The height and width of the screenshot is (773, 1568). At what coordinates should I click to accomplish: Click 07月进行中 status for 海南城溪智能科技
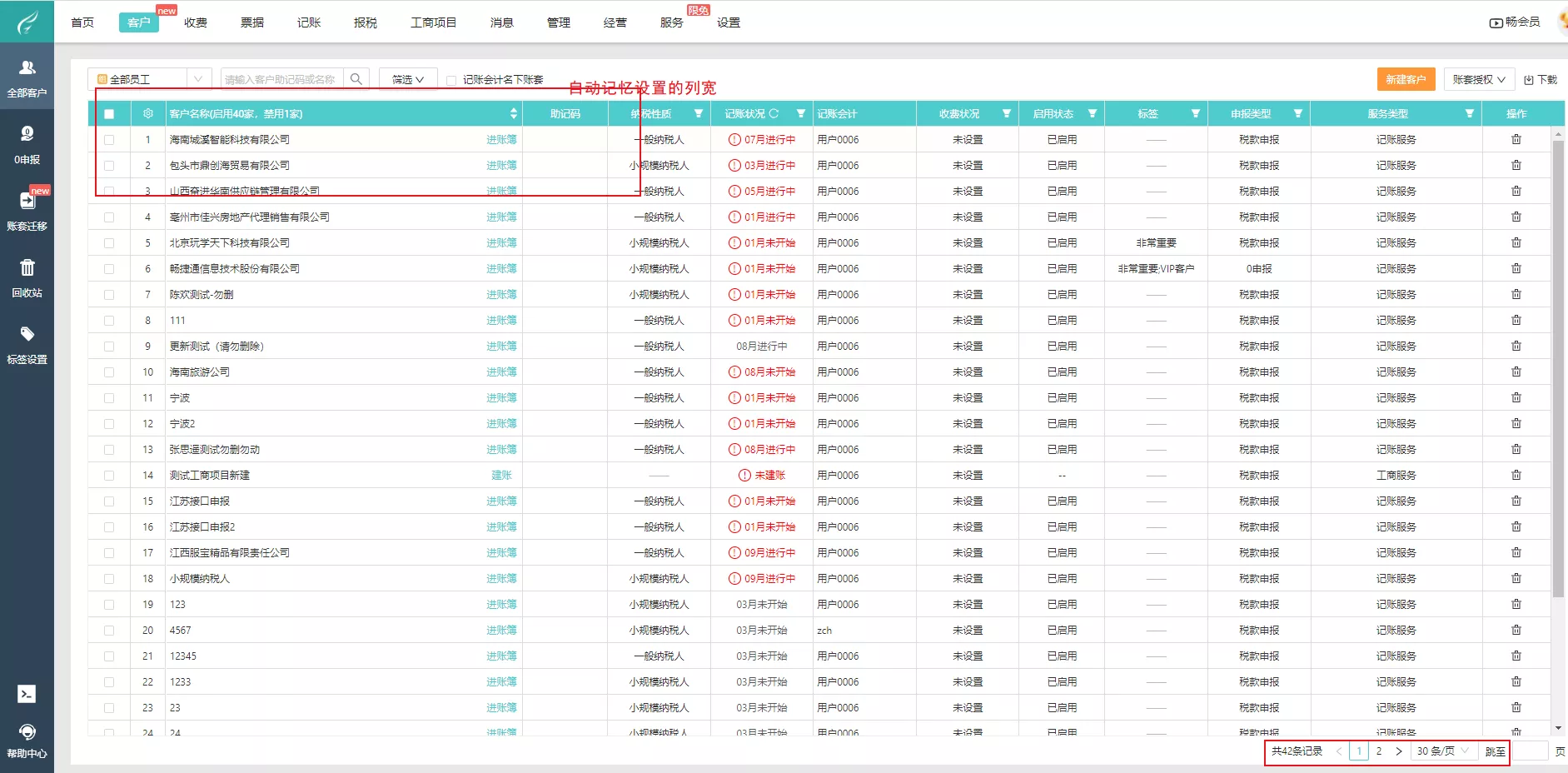tap(762, 139)
